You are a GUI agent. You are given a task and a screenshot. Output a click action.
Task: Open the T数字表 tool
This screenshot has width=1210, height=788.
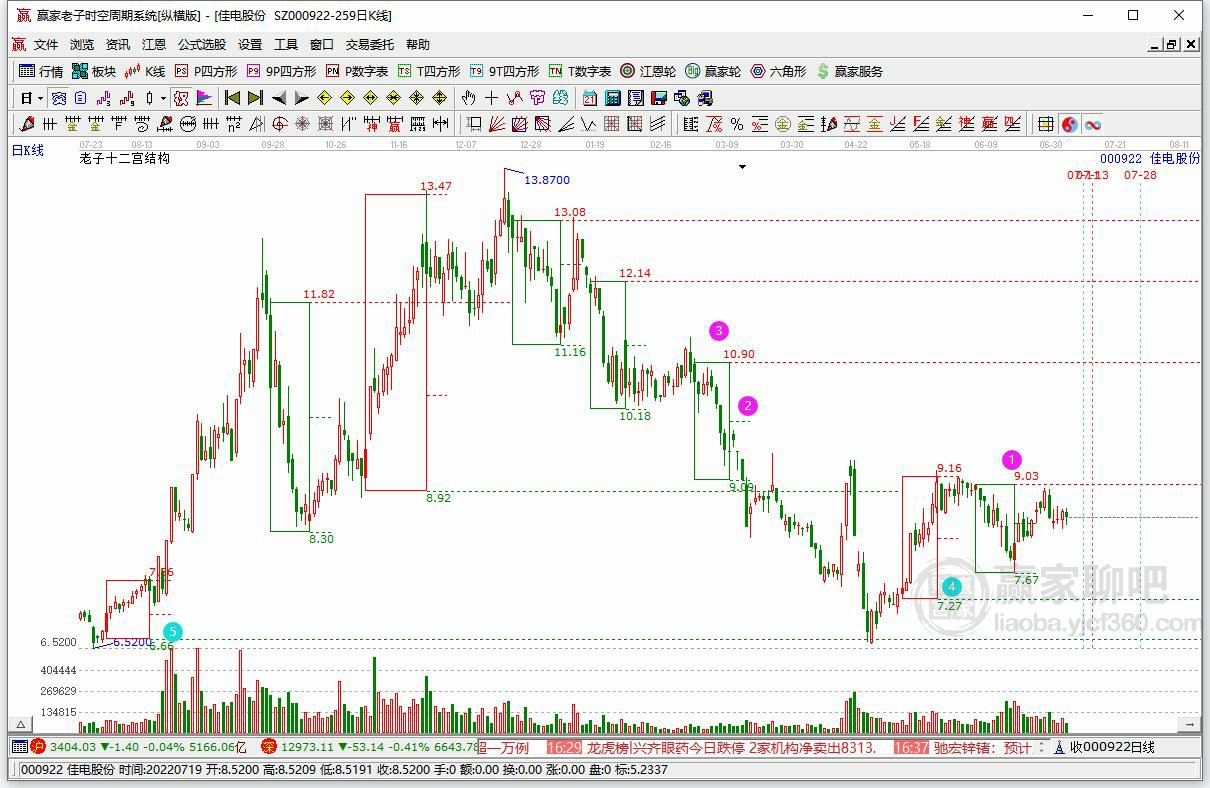coord(580,71)
